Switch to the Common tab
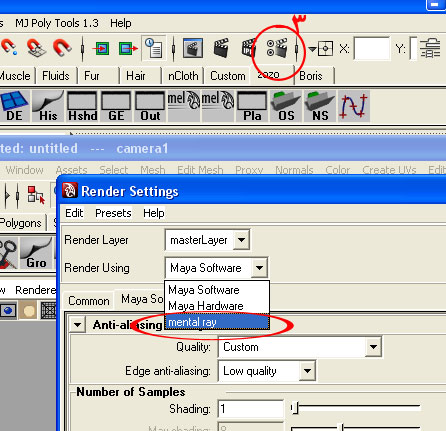 point(89,301)
